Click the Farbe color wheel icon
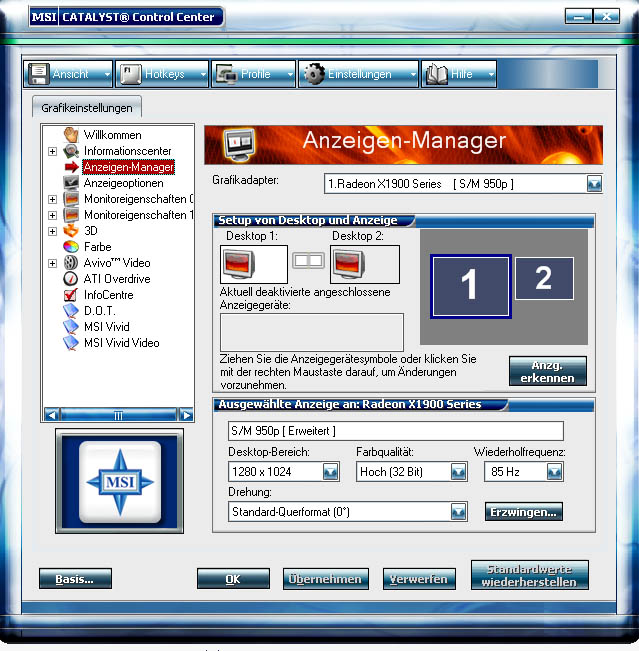The width and height of the screenshot is (639, 651). [71, 247]
